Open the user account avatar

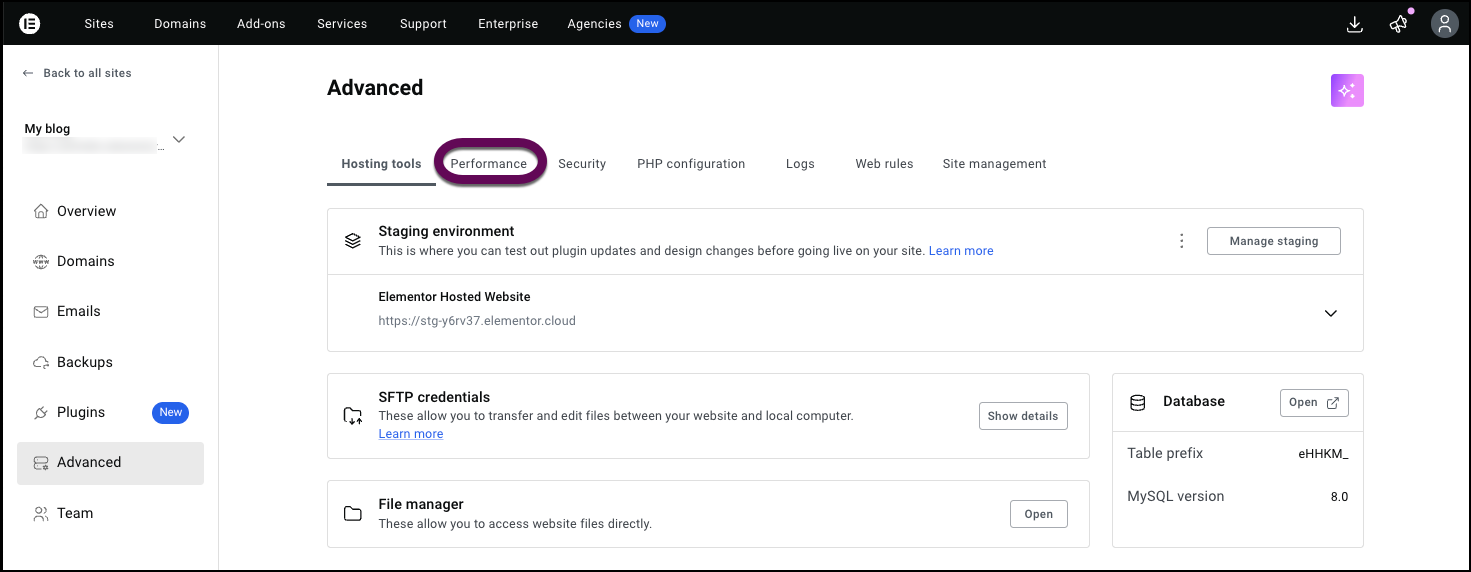1444,24
